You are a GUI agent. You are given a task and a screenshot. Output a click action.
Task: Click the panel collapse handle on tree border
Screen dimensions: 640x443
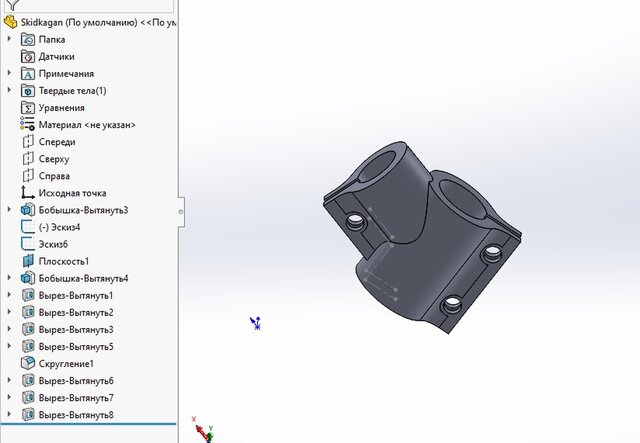[181, 211]
